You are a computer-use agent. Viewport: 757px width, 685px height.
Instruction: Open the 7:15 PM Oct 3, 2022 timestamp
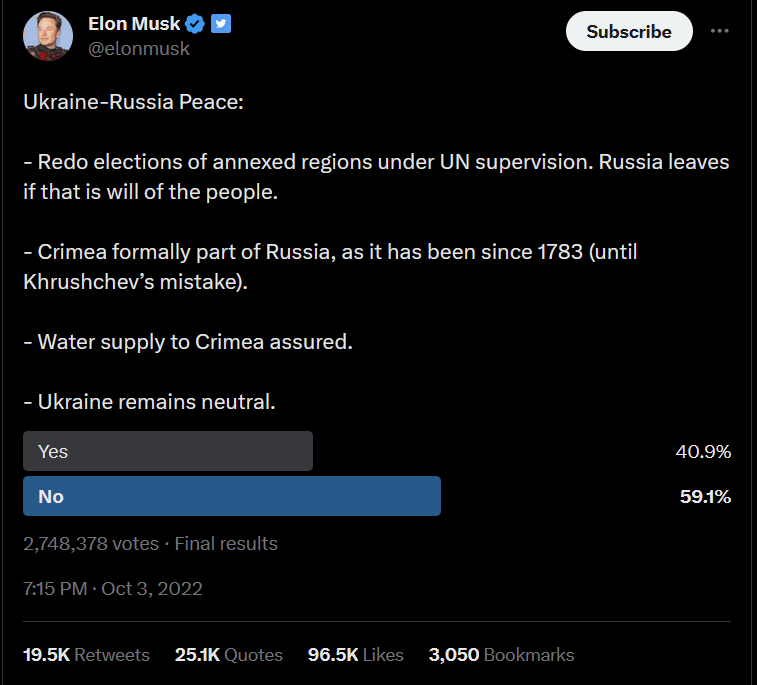pyautogui.click(x=113, y=588)
